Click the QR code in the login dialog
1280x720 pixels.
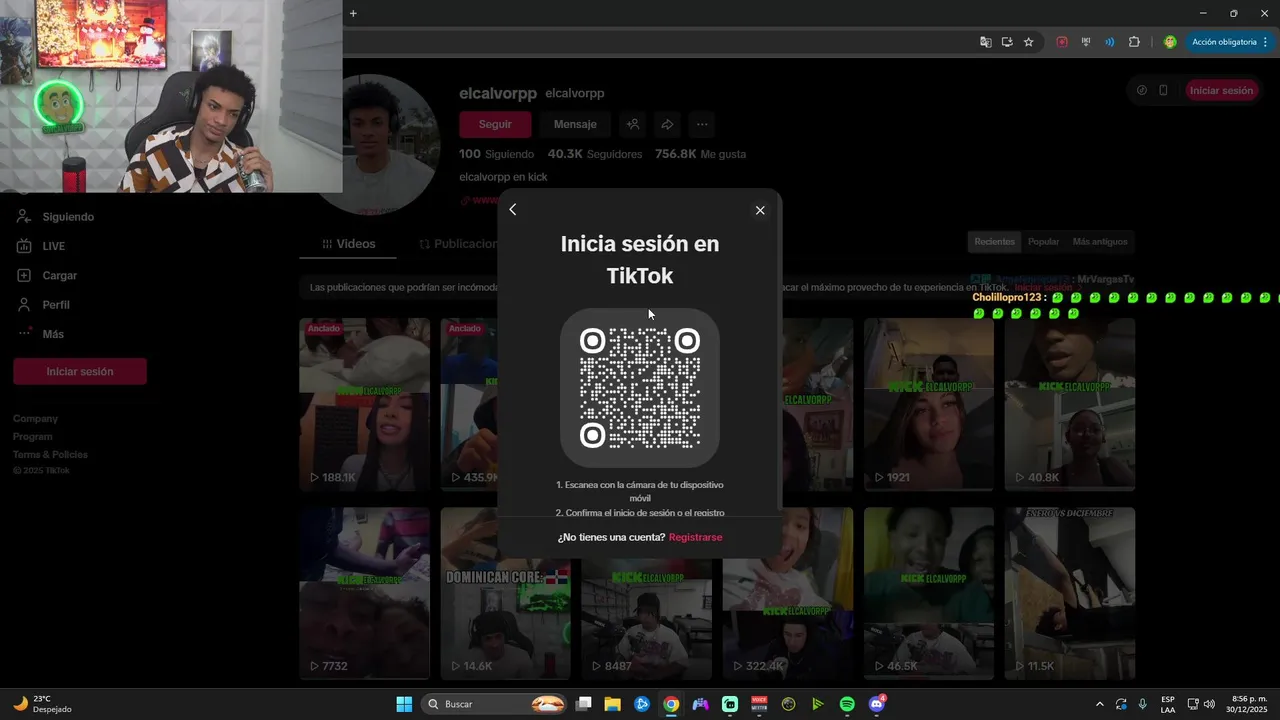[640, 388]
